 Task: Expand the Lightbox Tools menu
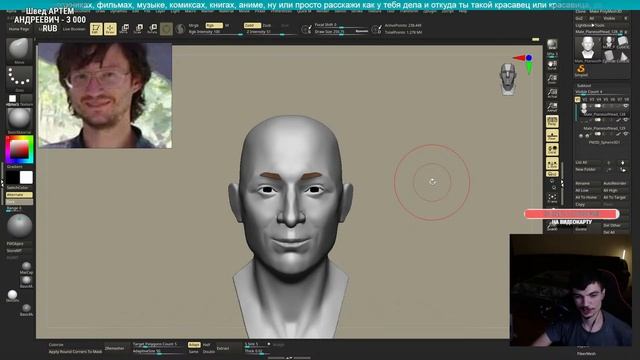[589, 25]
